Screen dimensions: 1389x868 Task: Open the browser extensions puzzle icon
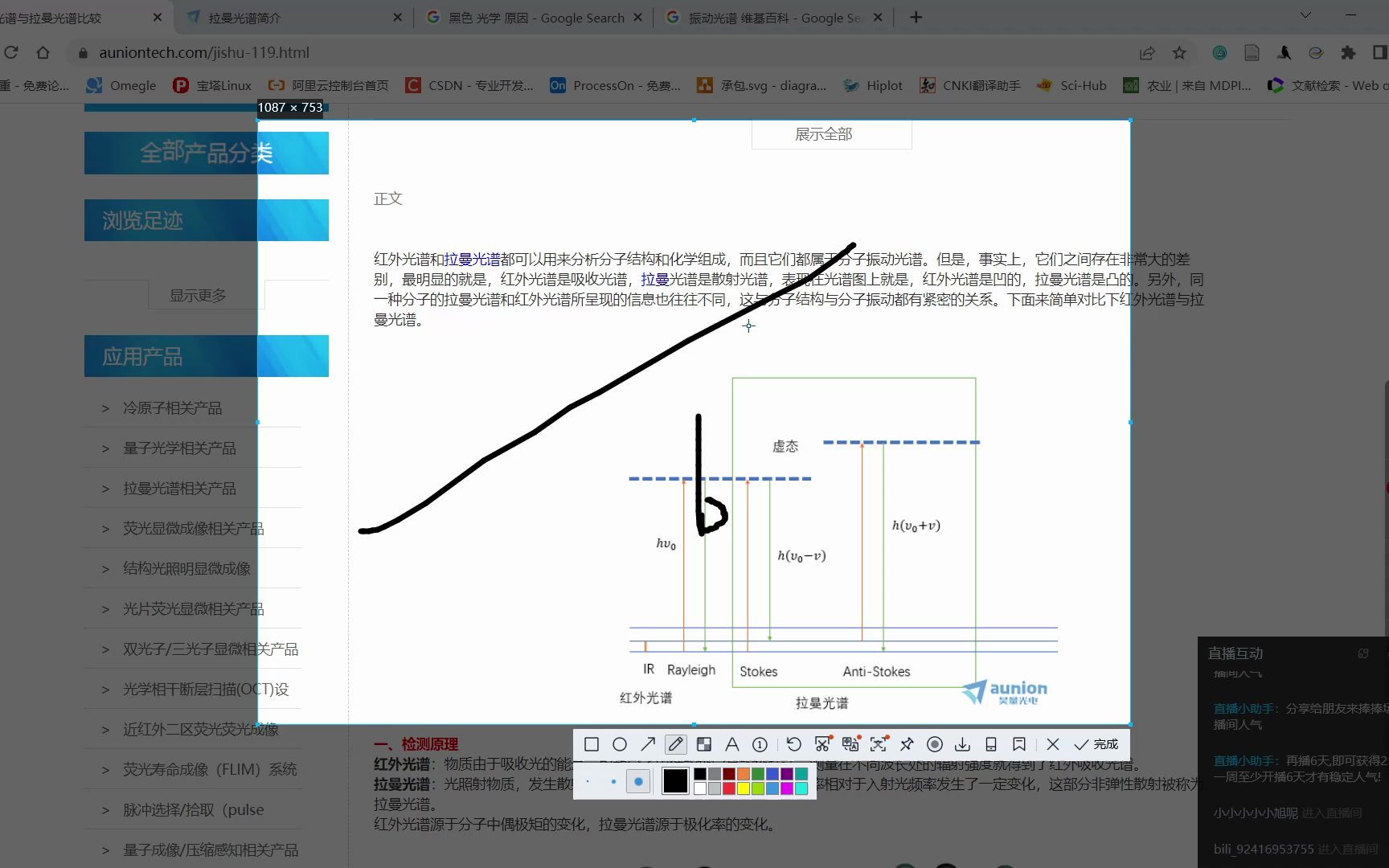(x=1348, y=52)
